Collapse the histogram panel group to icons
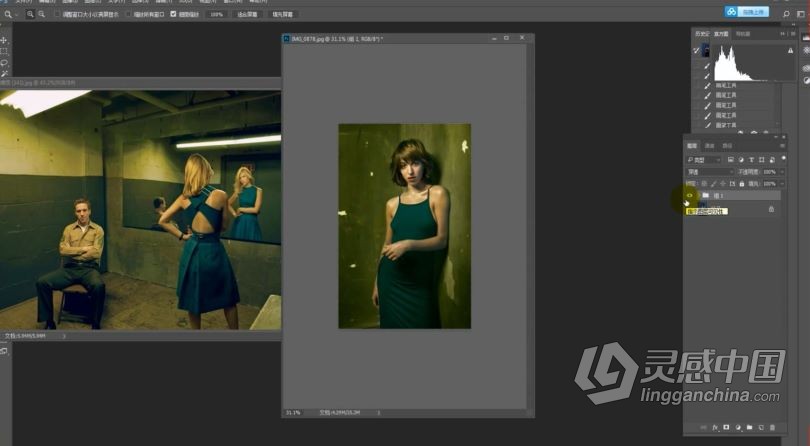 (782, 34)
